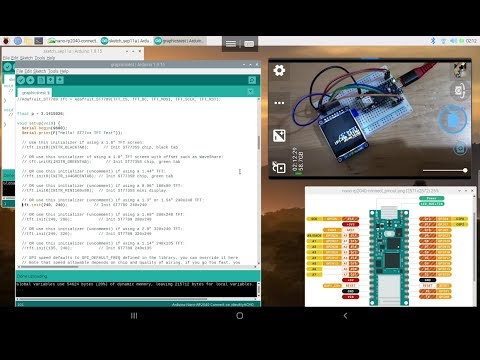Save the sketch using the Save icon
Viewport: 480px width, 360px height.
click(x=60, y=80)
